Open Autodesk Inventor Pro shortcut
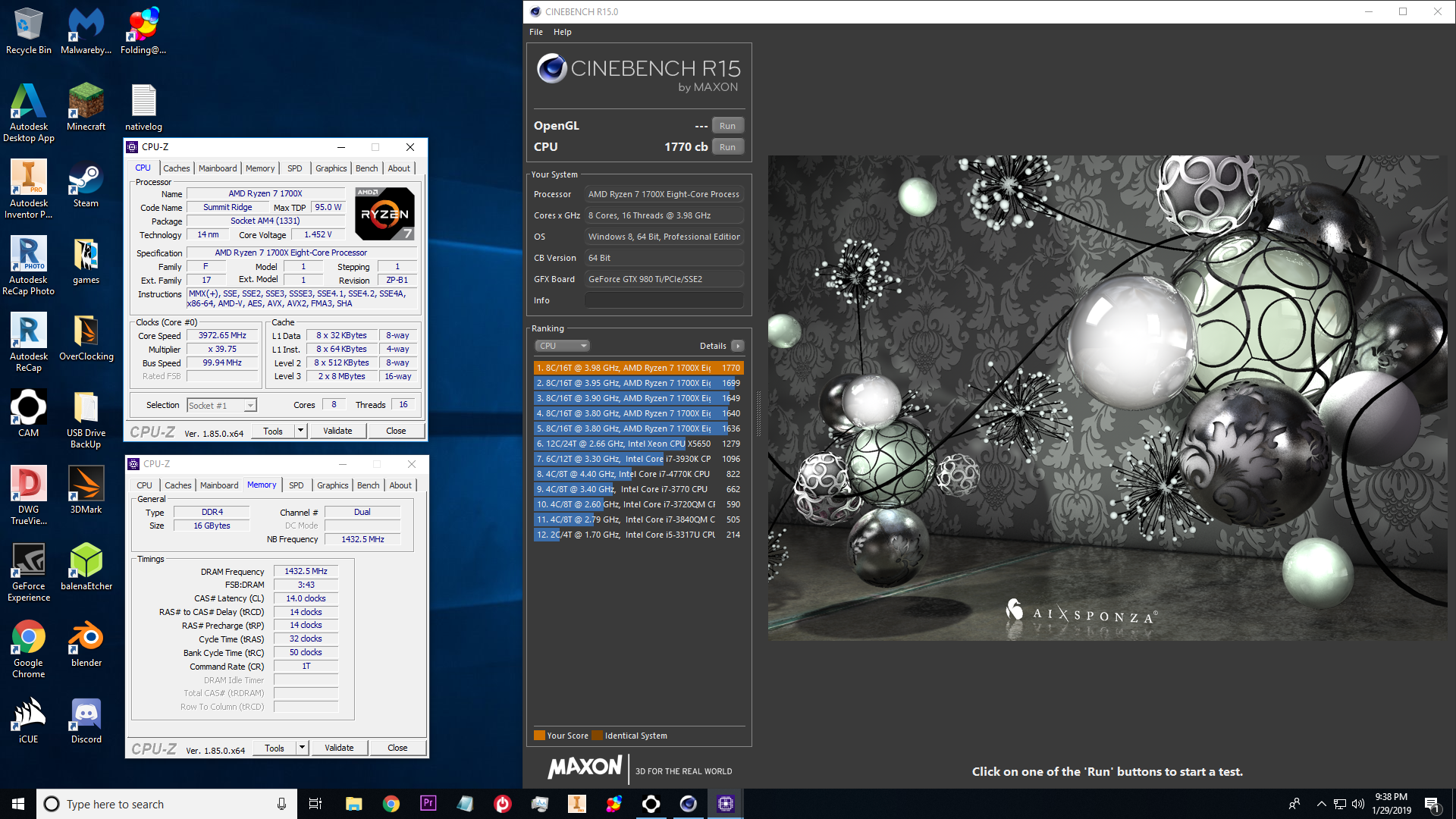Viewport: 1456px width, 819px height. pos(28,189)
